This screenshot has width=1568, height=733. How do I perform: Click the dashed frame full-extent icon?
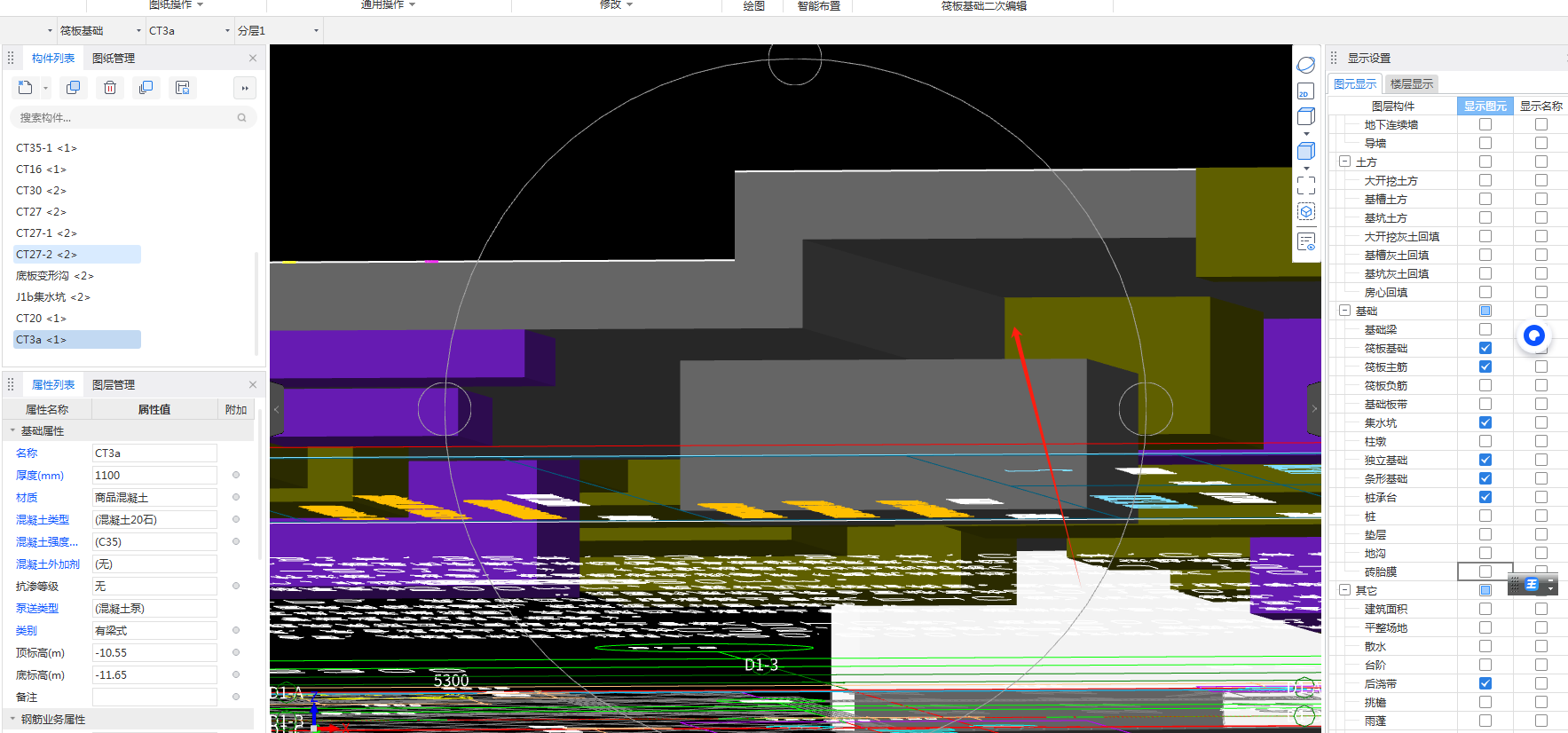pos(1306,185)
